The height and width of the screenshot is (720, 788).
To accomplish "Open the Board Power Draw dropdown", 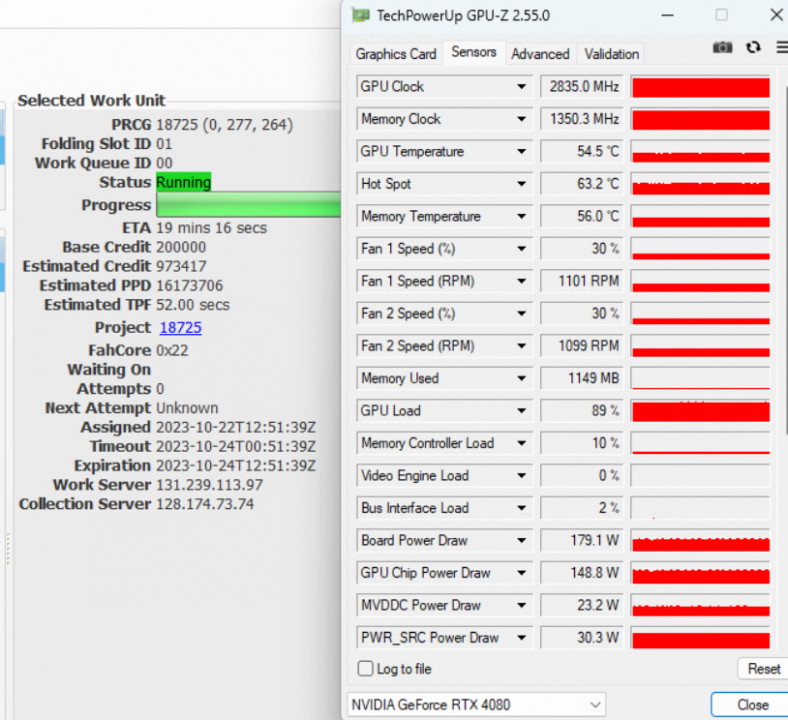I will tap(522, 541).
